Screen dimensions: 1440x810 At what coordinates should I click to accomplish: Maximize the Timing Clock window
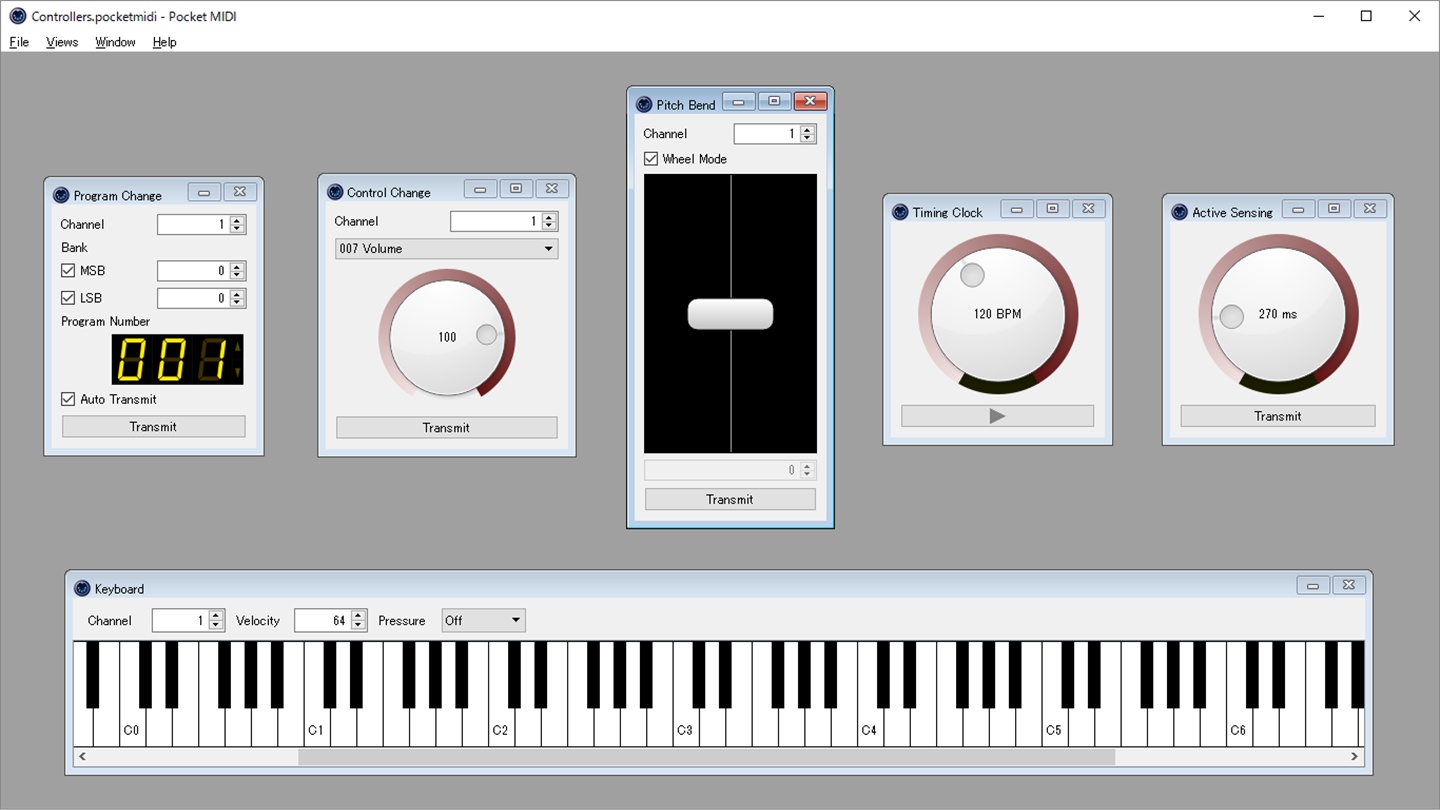pos(1052,209)
